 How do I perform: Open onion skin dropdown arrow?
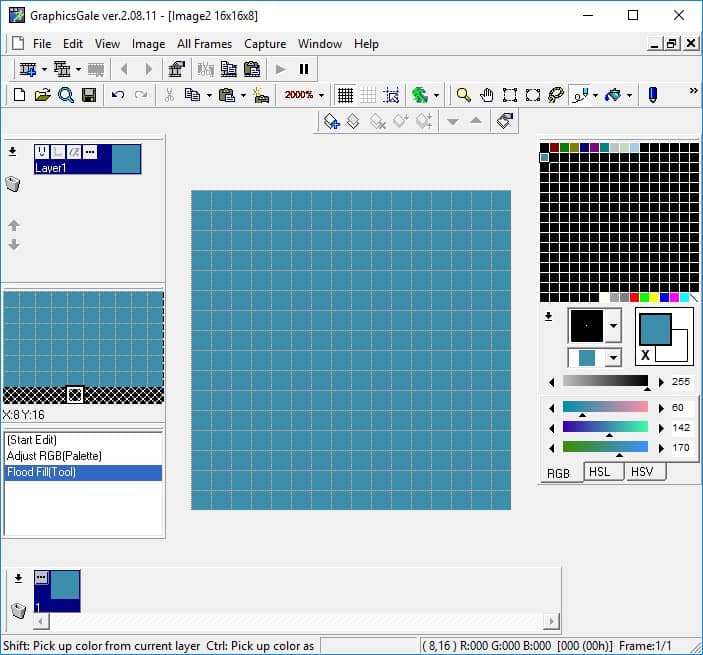[436, 95]
